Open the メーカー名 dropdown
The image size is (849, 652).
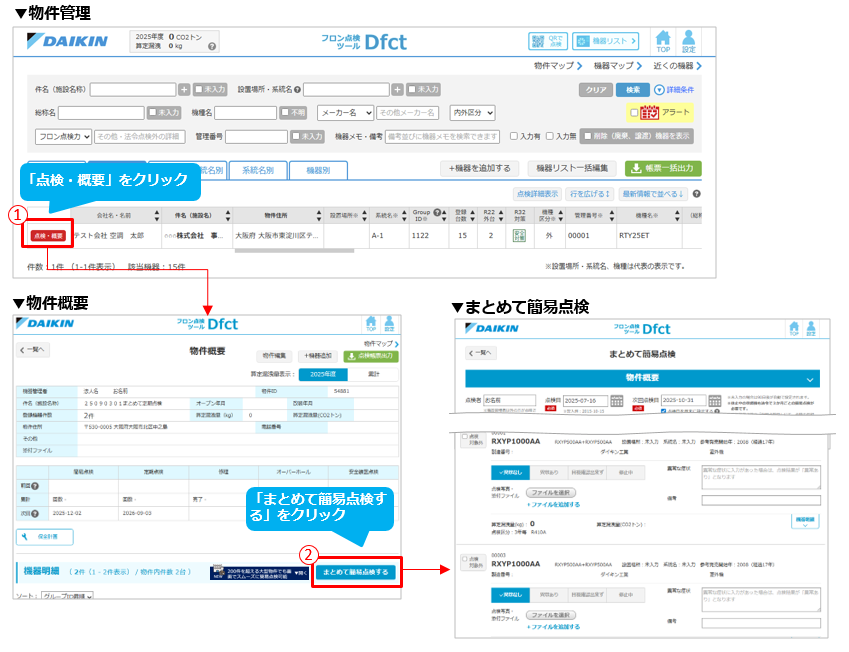[x=345, y=113]
